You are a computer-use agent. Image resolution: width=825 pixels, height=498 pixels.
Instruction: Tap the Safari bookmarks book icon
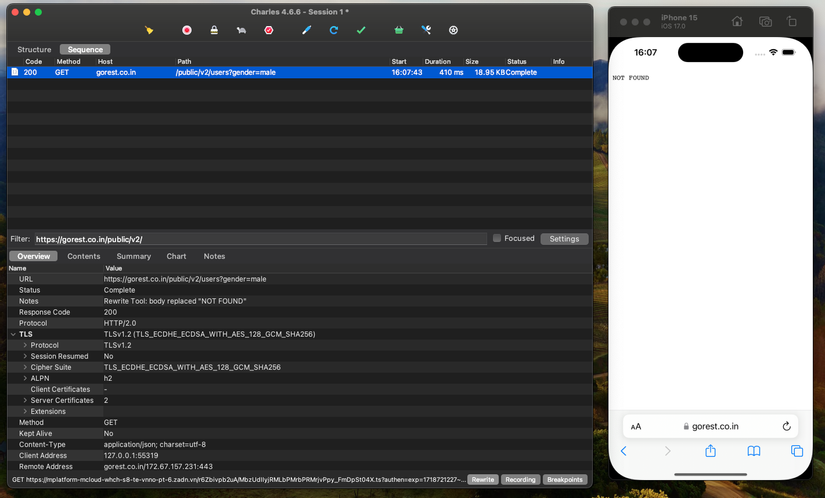[x=754, y=451]
